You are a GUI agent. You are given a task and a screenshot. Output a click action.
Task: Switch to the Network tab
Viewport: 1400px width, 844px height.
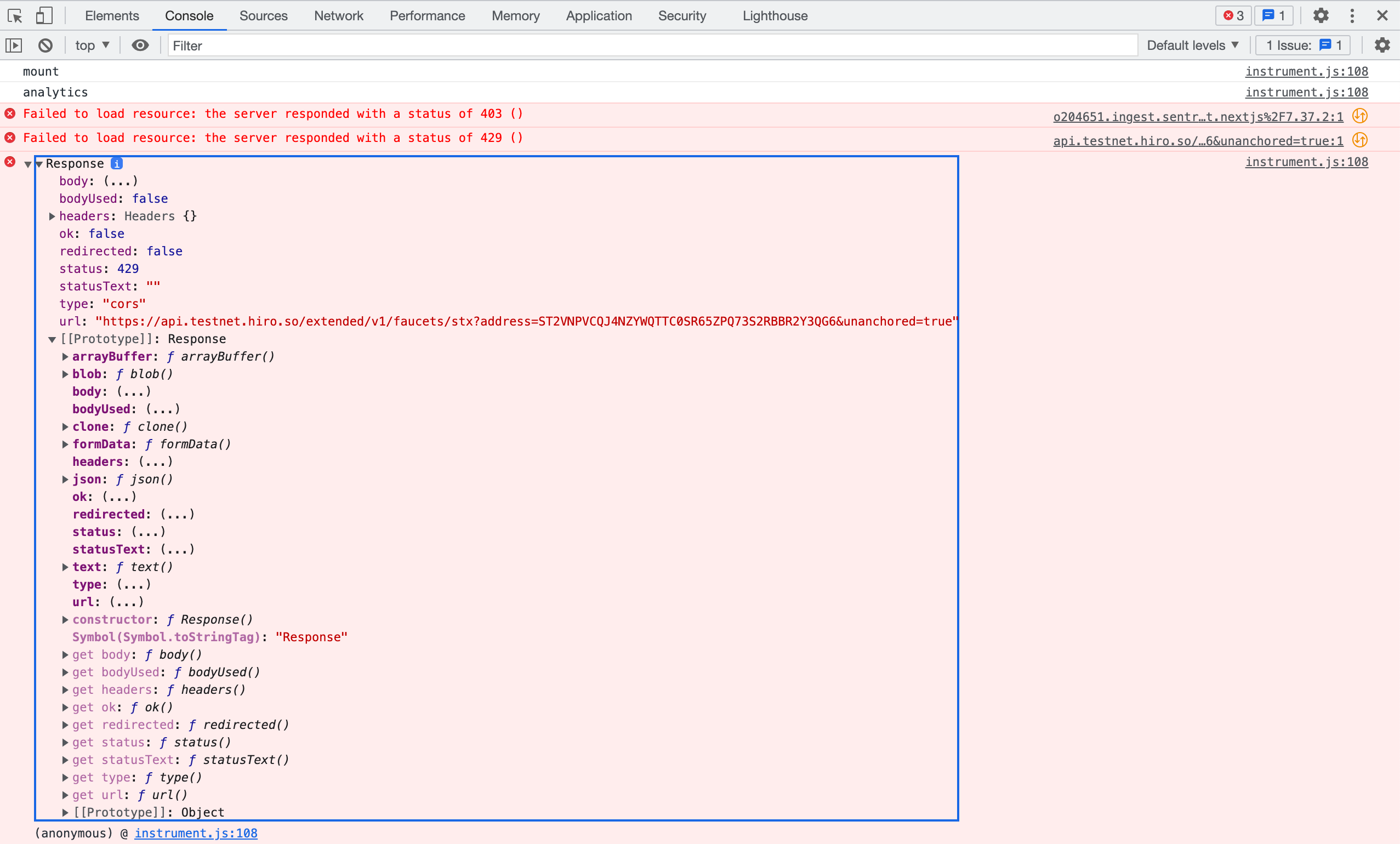[338, 15]
